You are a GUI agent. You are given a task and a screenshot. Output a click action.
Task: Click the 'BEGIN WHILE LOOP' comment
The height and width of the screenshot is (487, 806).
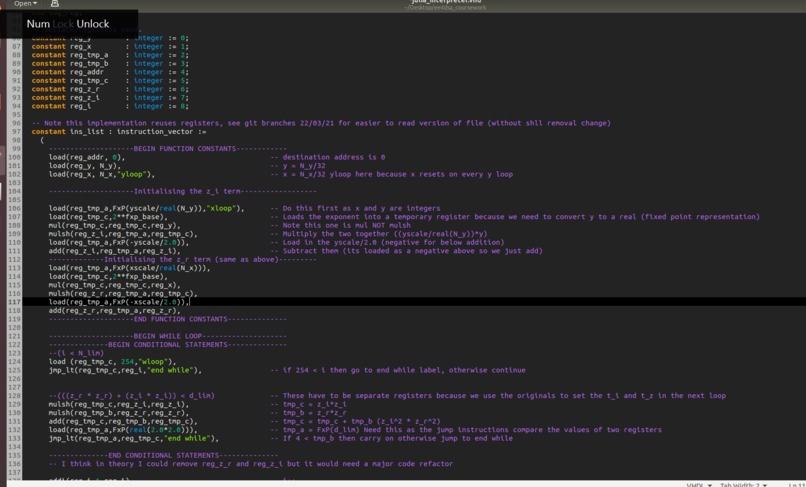tap(168, 336)
